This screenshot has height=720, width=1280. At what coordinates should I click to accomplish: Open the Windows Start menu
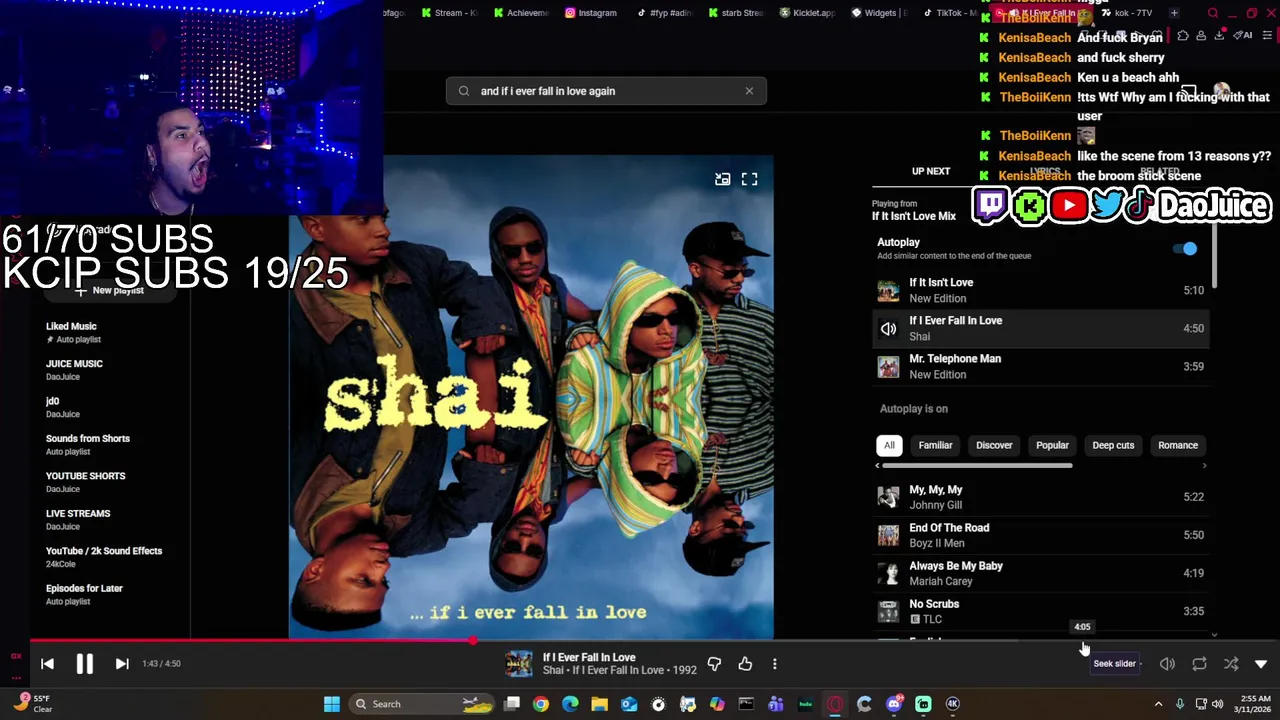332,704
